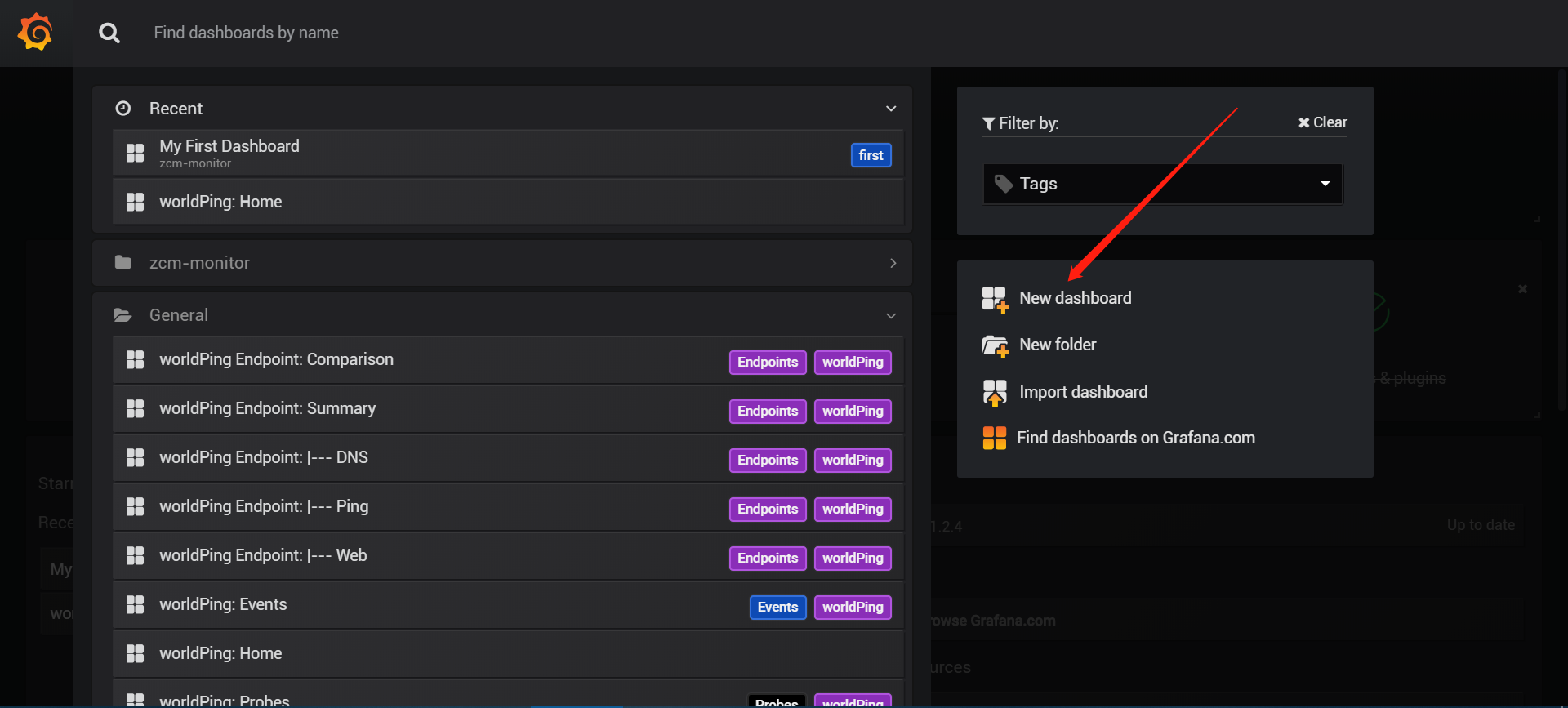
Task: Click Endpoints tag on Comparison row
Action: pos(768,362)
